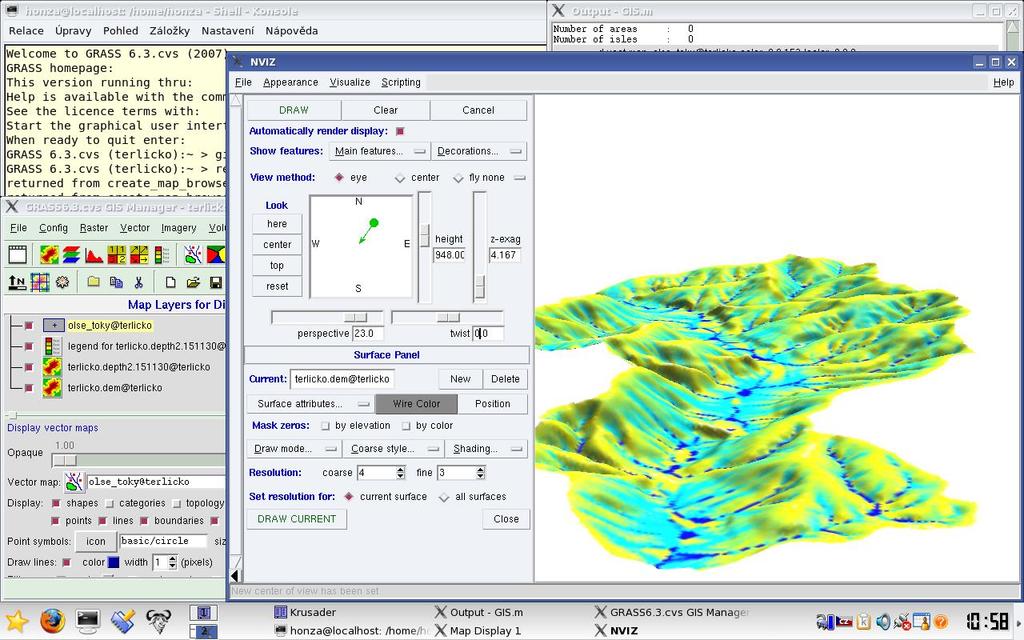The height and width of the screenshot is (640, 1024).
Task: Click Look reset button
Action: (x=277, y=287)
